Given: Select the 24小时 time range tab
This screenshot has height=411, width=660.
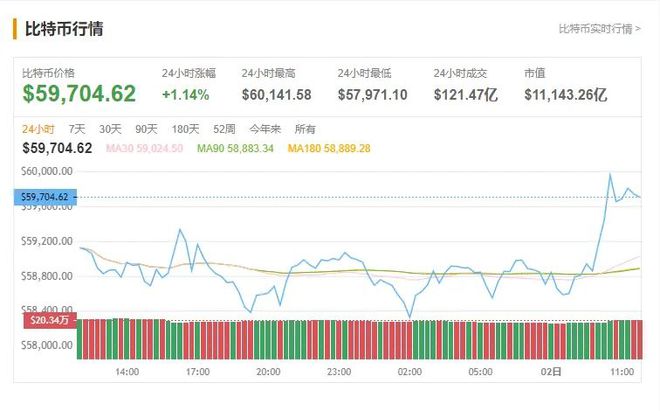Looking at the screenshot, I should pos(38,129).
